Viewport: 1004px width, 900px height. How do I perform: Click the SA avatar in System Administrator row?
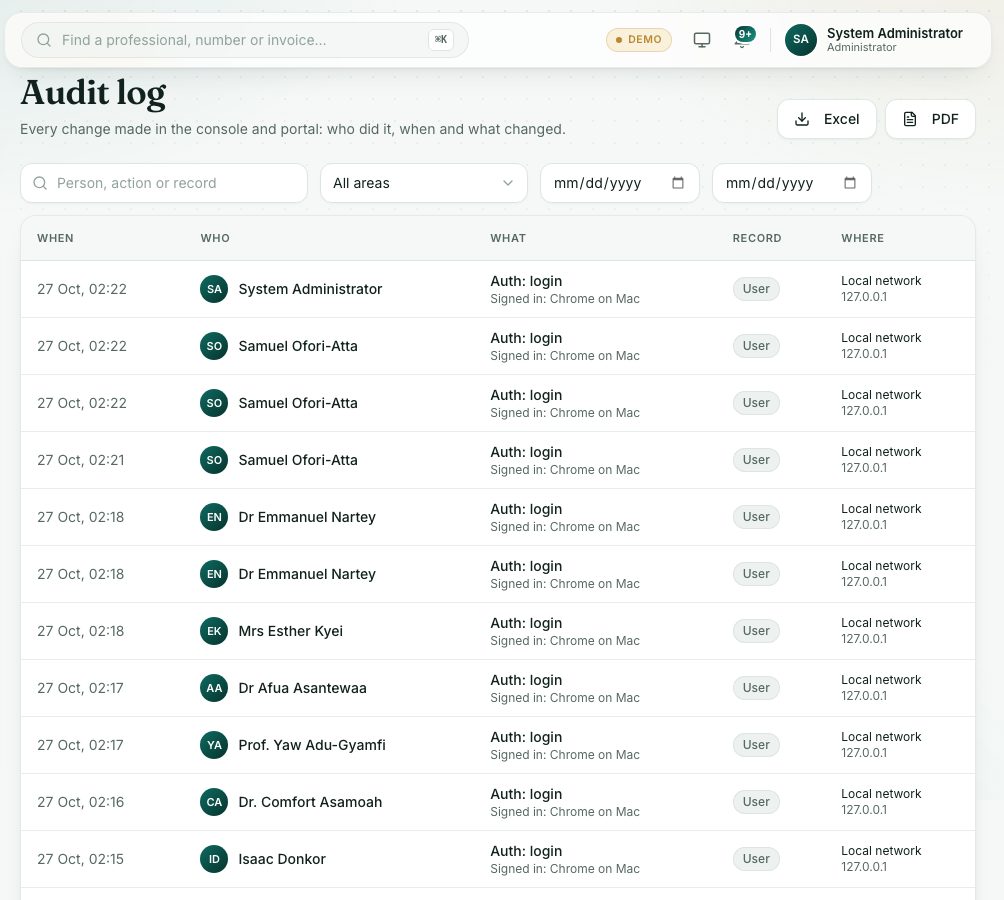(x=214, y=289)
